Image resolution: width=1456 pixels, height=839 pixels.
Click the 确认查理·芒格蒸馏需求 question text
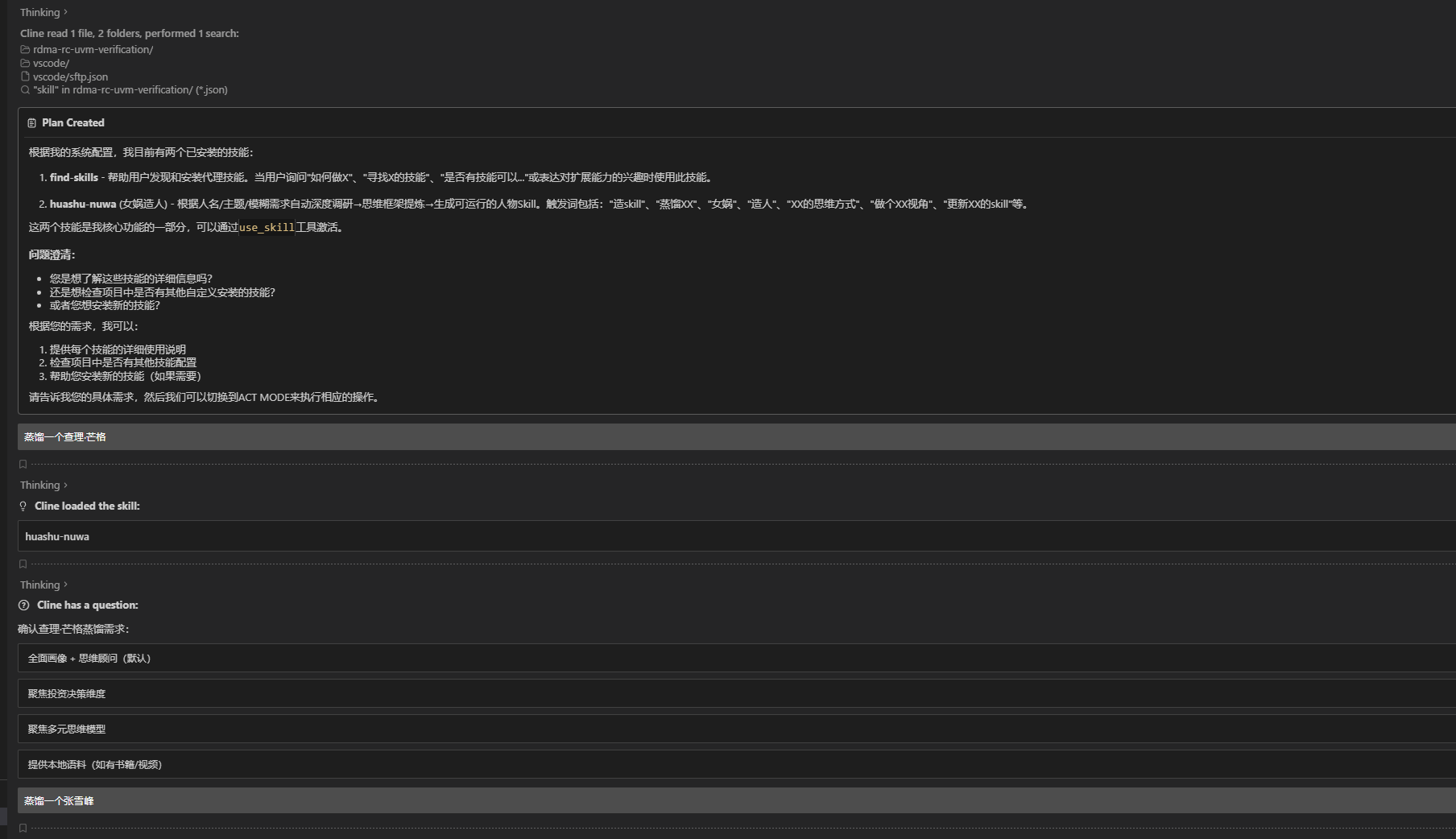(73, 629)
